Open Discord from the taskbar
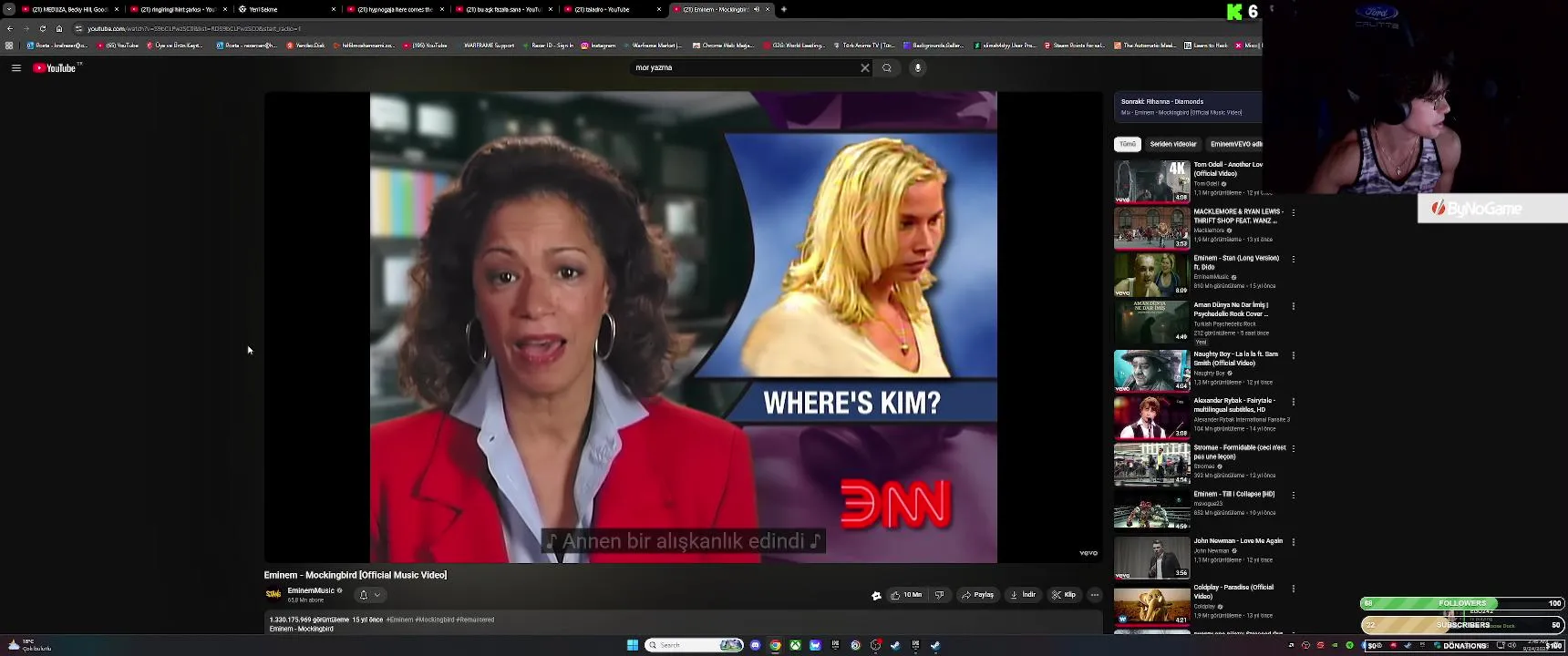The height and width of the screenshot is (656, 1568). 755,645
